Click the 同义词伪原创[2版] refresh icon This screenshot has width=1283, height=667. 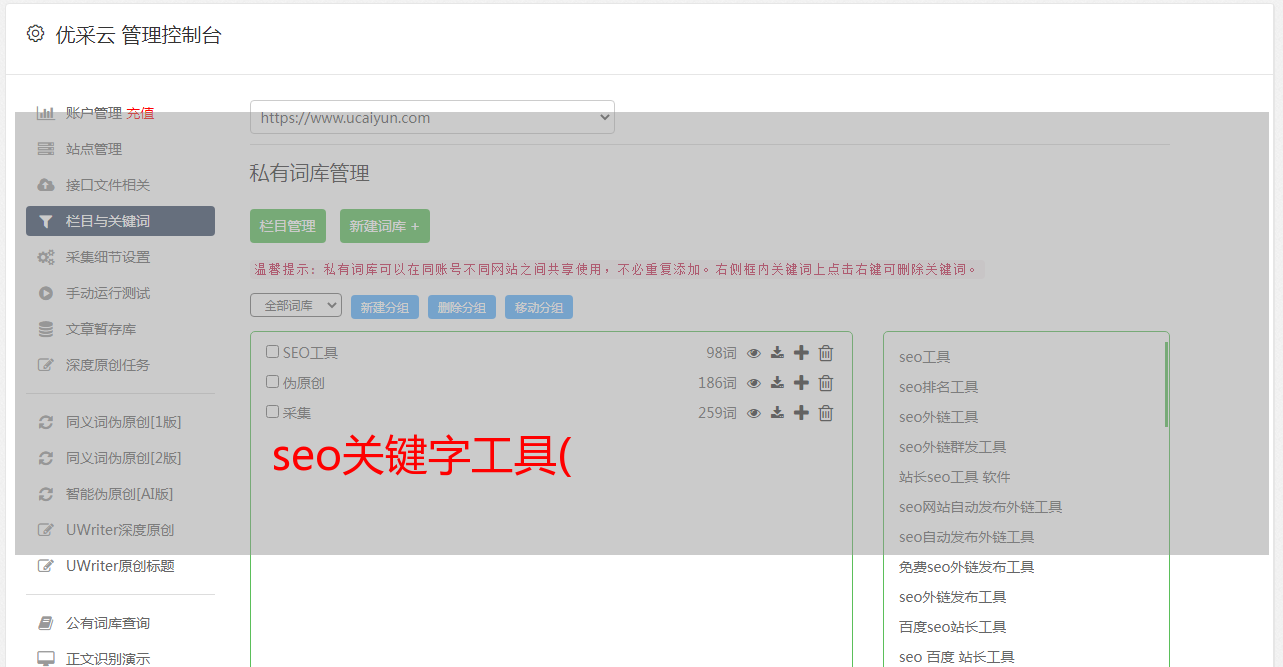[x=45, y=458]
